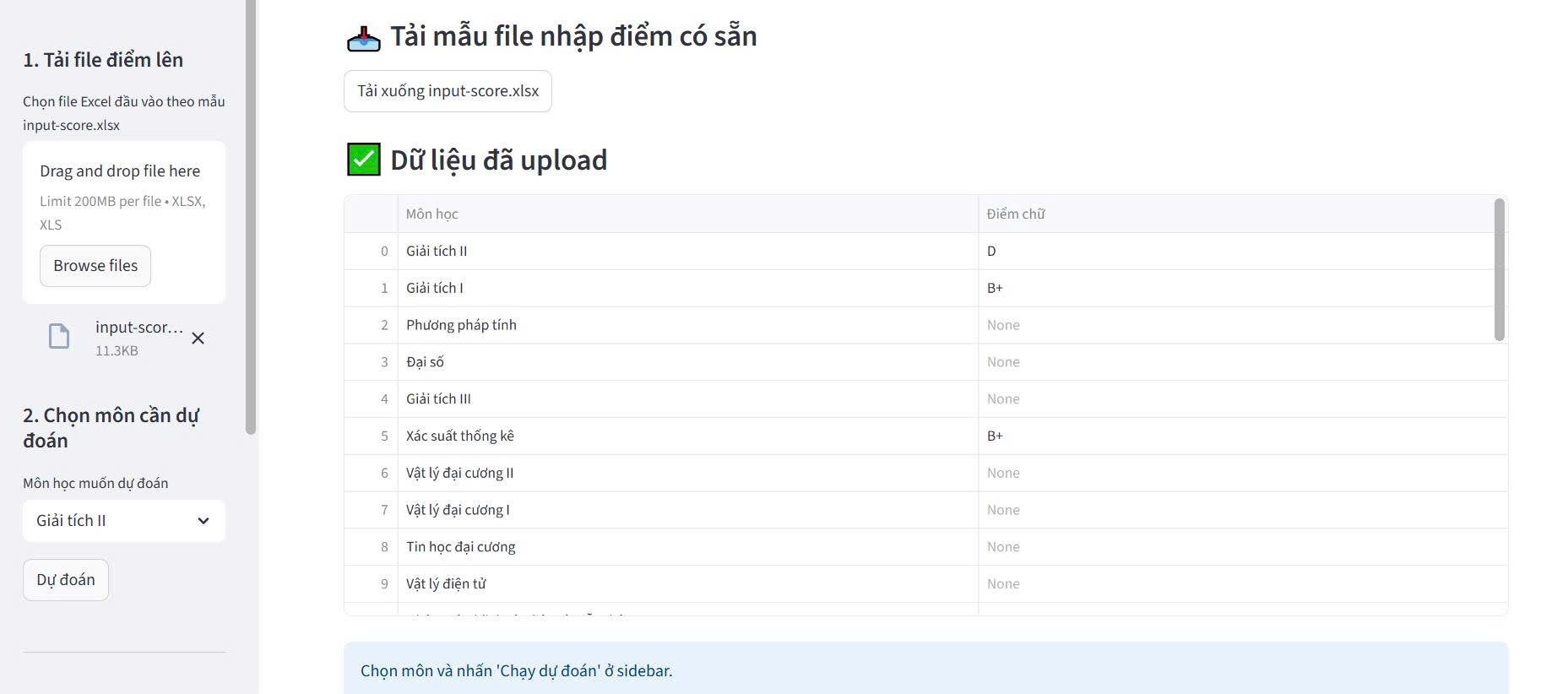Screen dimensions: 1568x694
Task: Click the drag and drop upload area
Action: [x=124, y=222]
